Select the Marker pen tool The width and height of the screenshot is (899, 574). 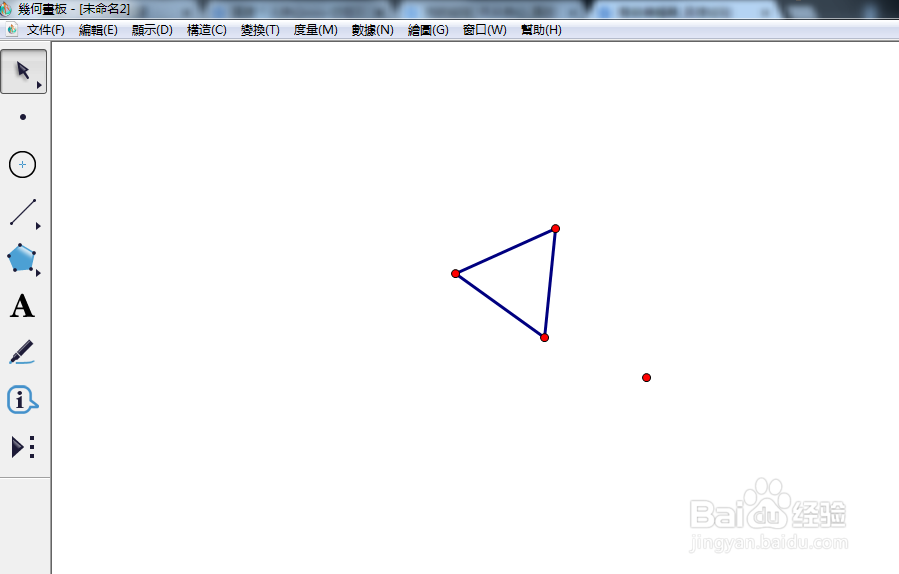22,352
